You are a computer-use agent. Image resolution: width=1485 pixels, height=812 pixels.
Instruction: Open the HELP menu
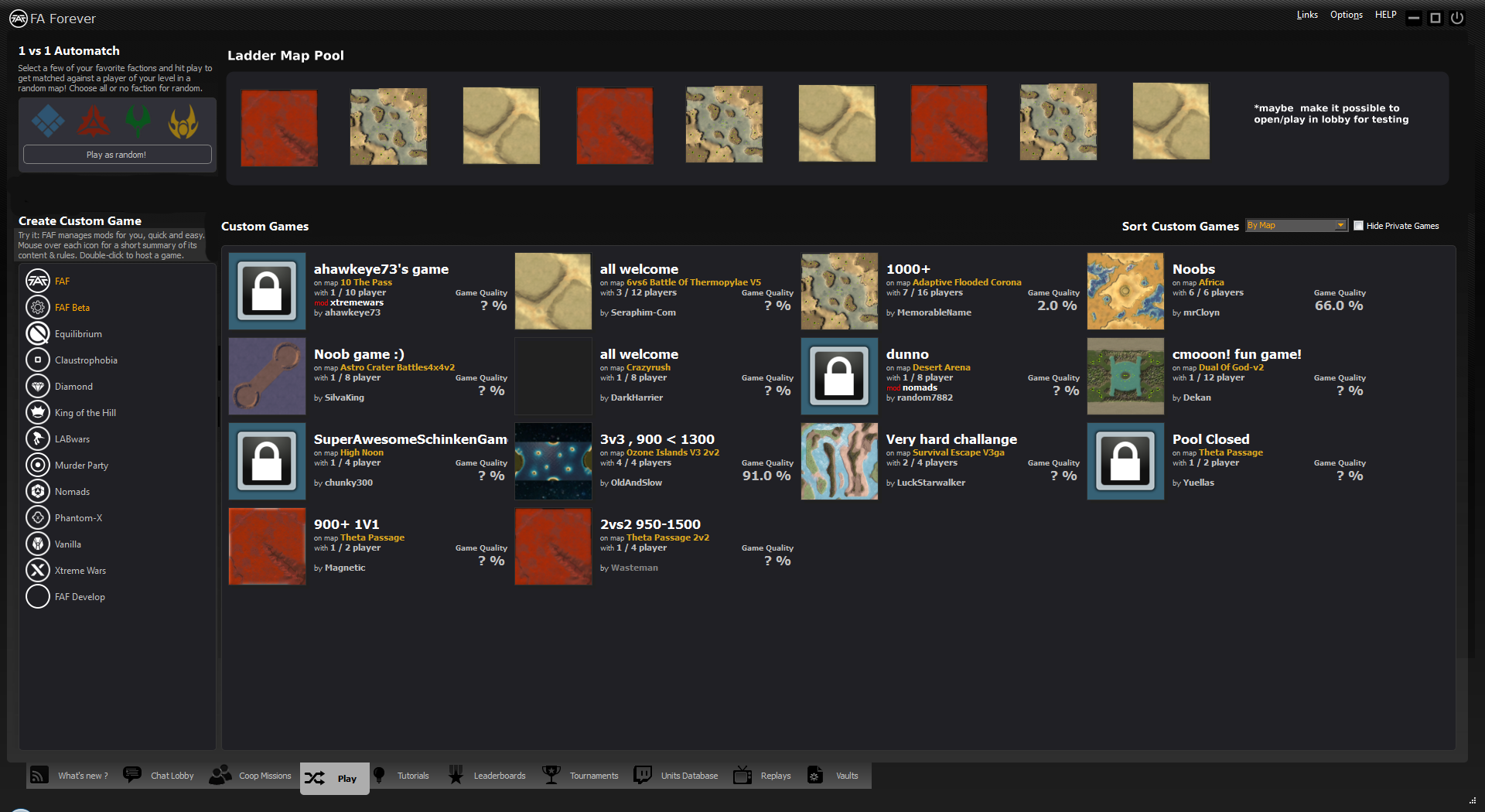1385,15
